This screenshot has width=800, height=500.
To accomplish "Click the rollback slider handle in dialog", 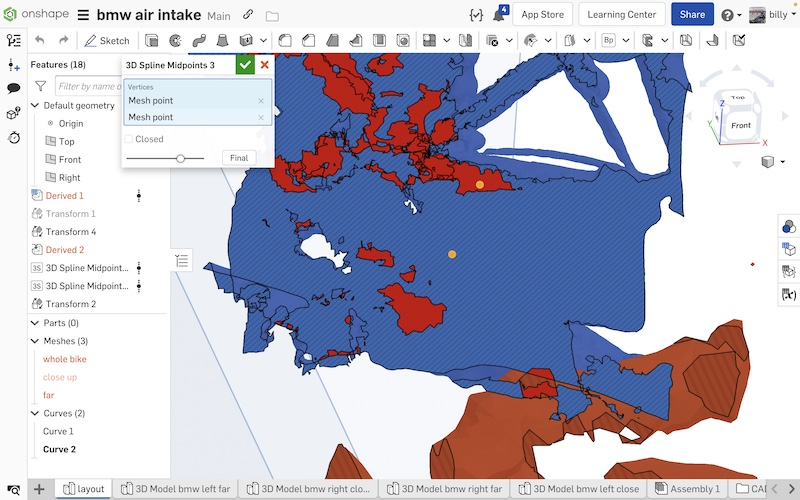I will (180, 159).
